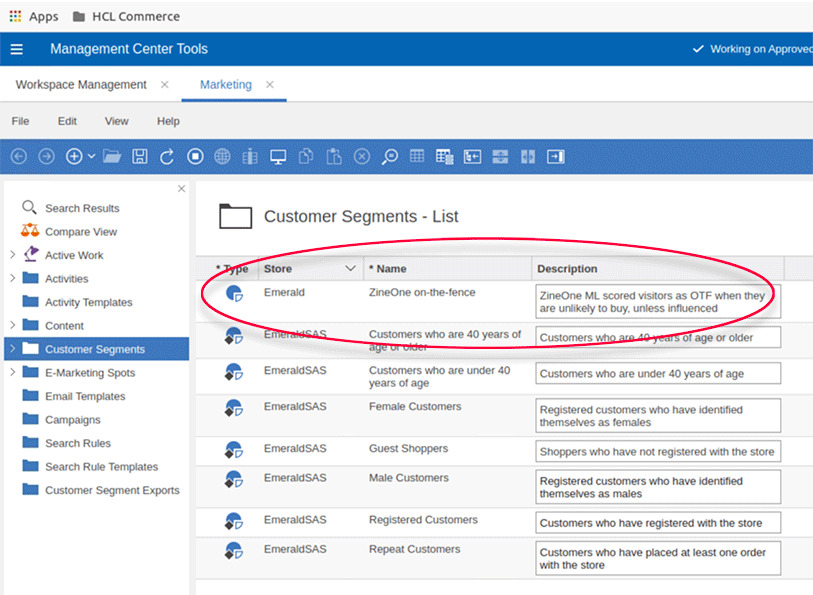The image size is (813, 595).
Task: Click the panel-with-right-arrow toolbar icon
Action: pos(555,157)
